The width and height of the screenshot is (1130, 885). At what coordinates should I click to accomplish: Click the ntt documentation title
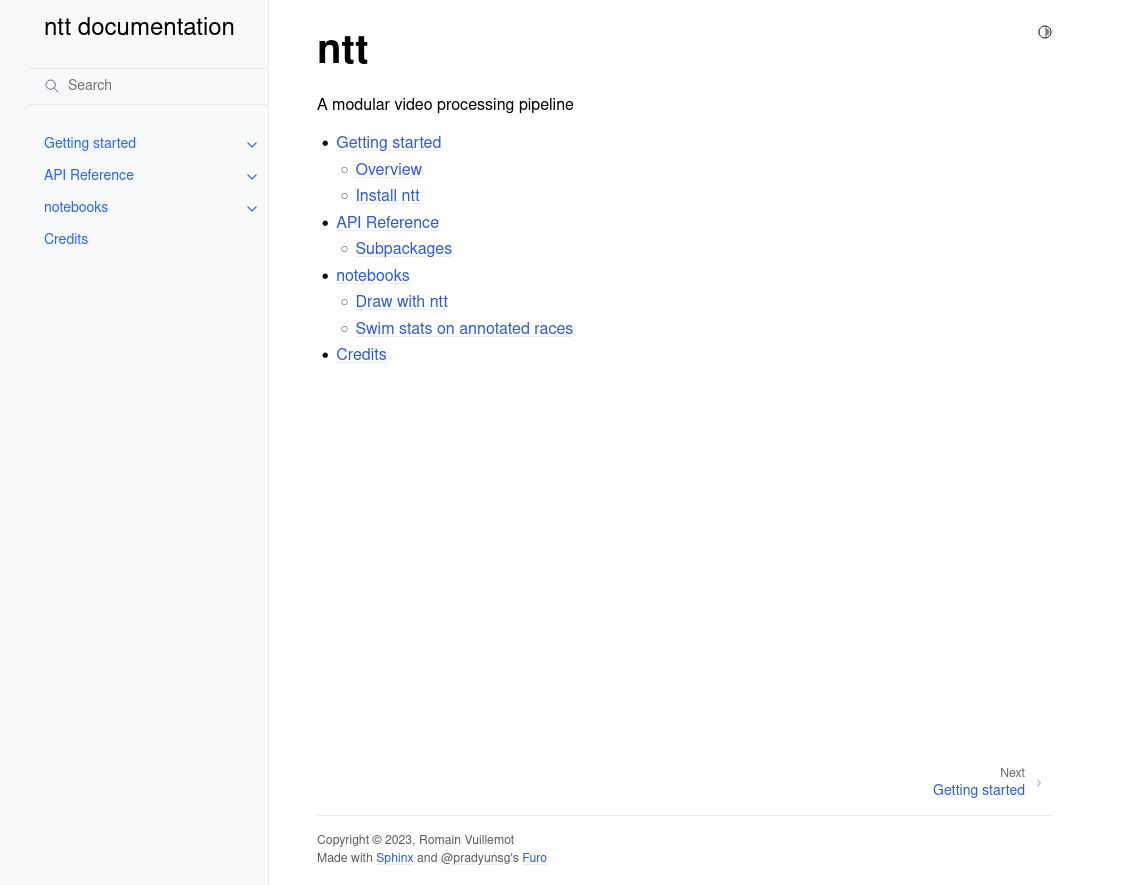click(x=139, y=28)
